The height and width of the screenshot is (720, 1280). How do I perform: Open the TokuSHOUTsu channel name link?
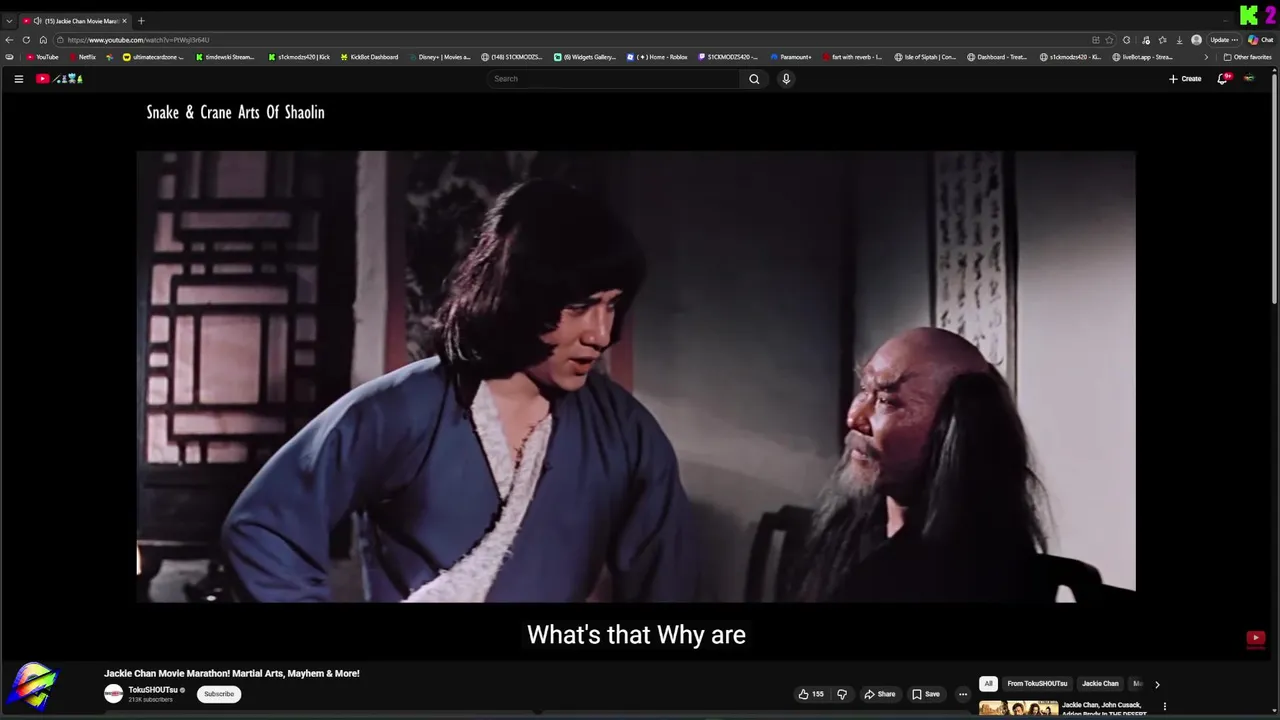point(152,690)
